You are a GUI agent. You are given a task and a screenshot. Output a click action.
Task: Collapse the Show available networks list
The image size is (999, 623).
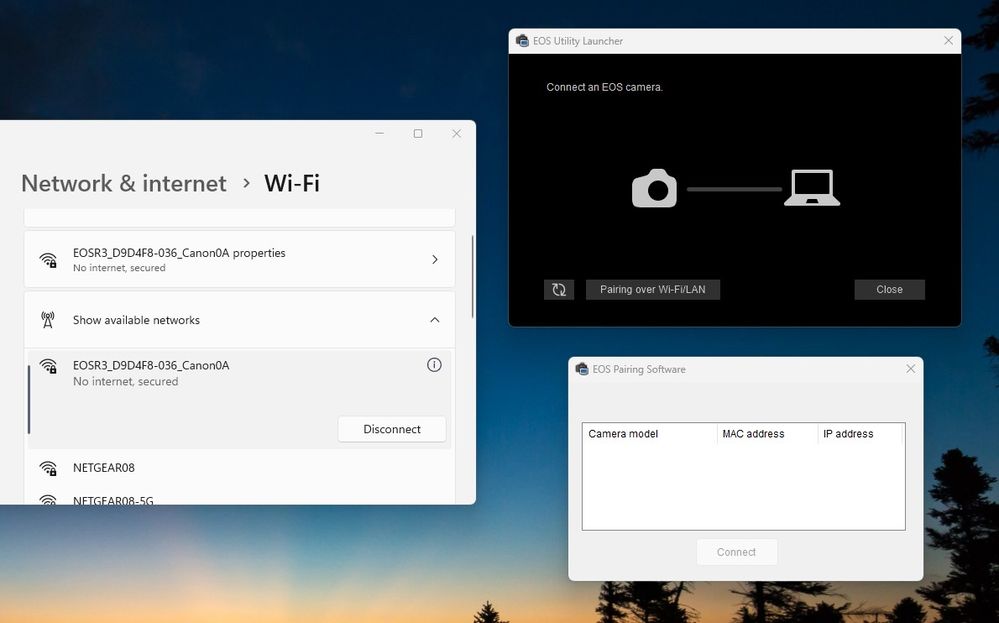pos(434,320)
